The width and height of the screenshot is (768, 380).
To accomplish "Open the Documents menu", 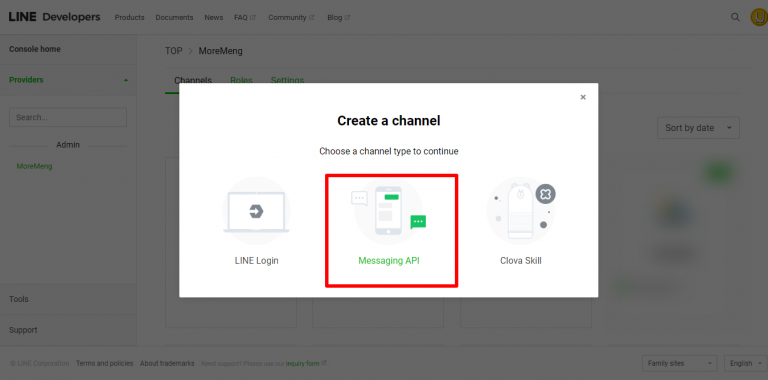I will pos(174,17).
